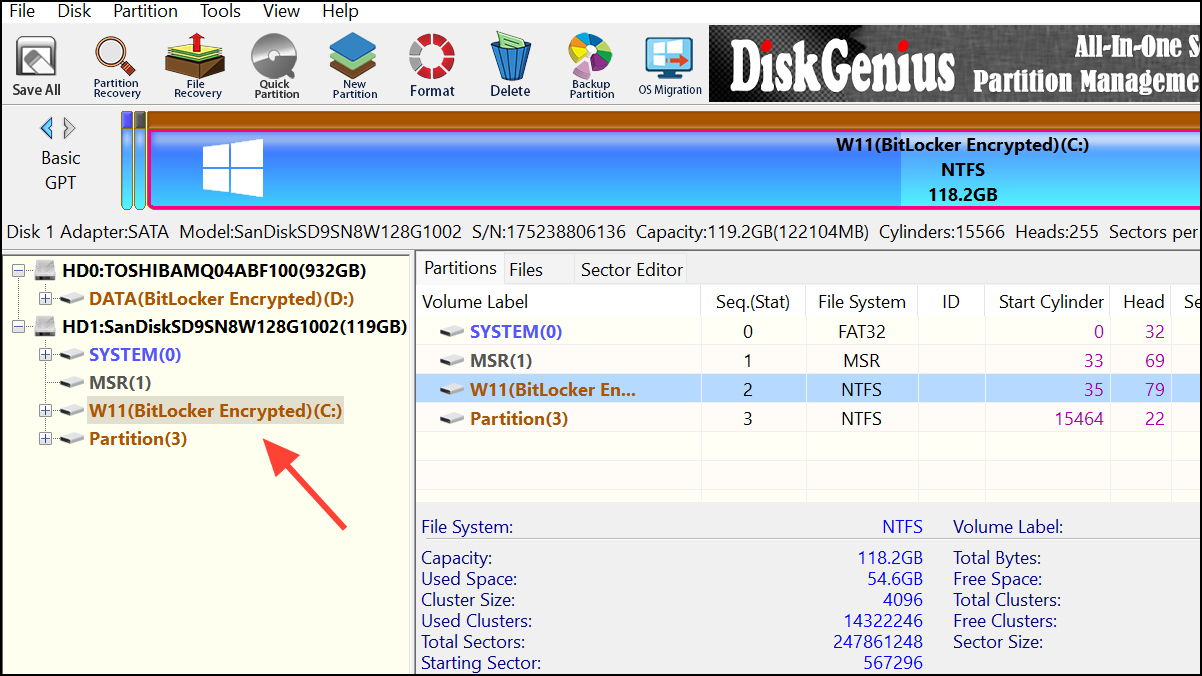The image size is (1202, 676).
Task: Click the ID column header
Action: tap(951, 302)
